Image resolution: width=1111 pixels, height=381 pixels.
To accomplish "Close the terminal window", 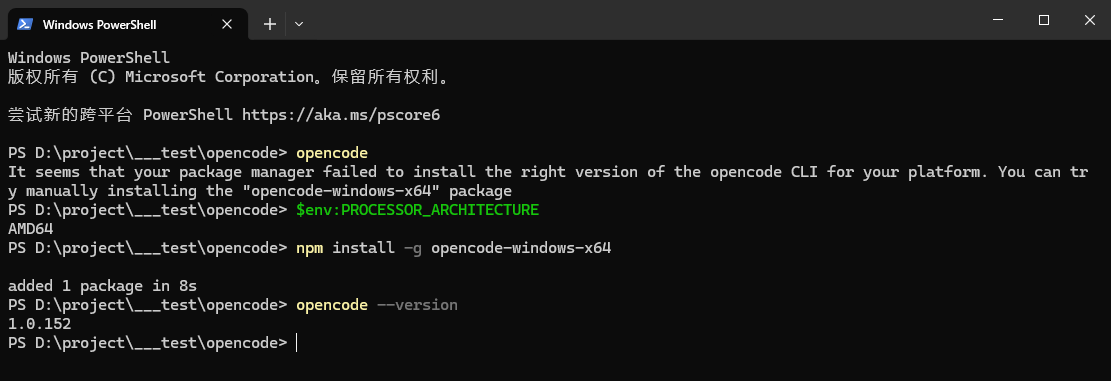I will click(x=1089, y=21).
